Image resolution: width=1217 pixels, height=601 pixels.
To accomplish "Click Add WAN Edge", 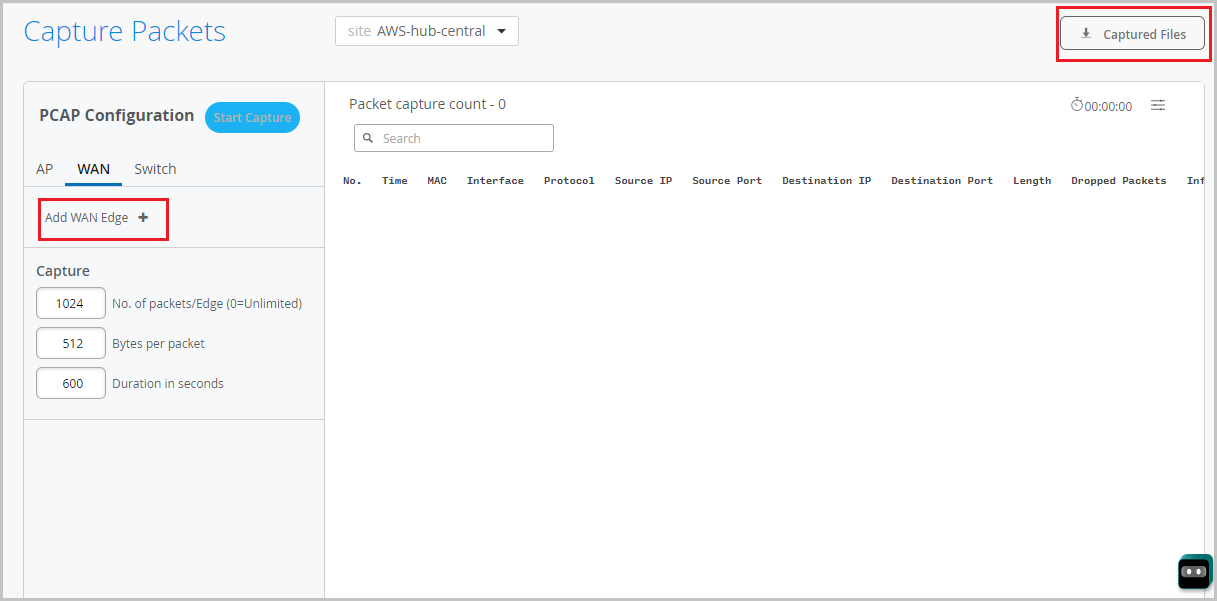I will click(87, 218).
